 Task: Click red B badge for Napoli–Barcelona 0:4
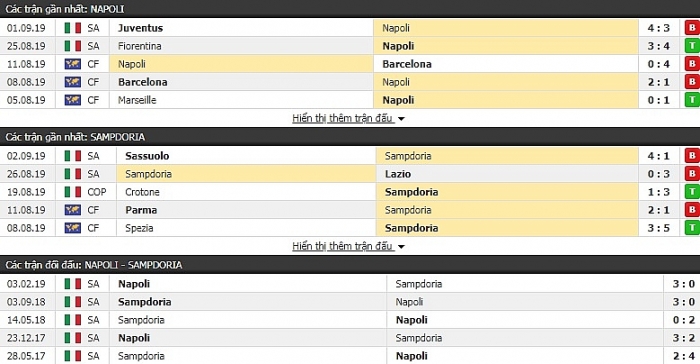point(692,64)
